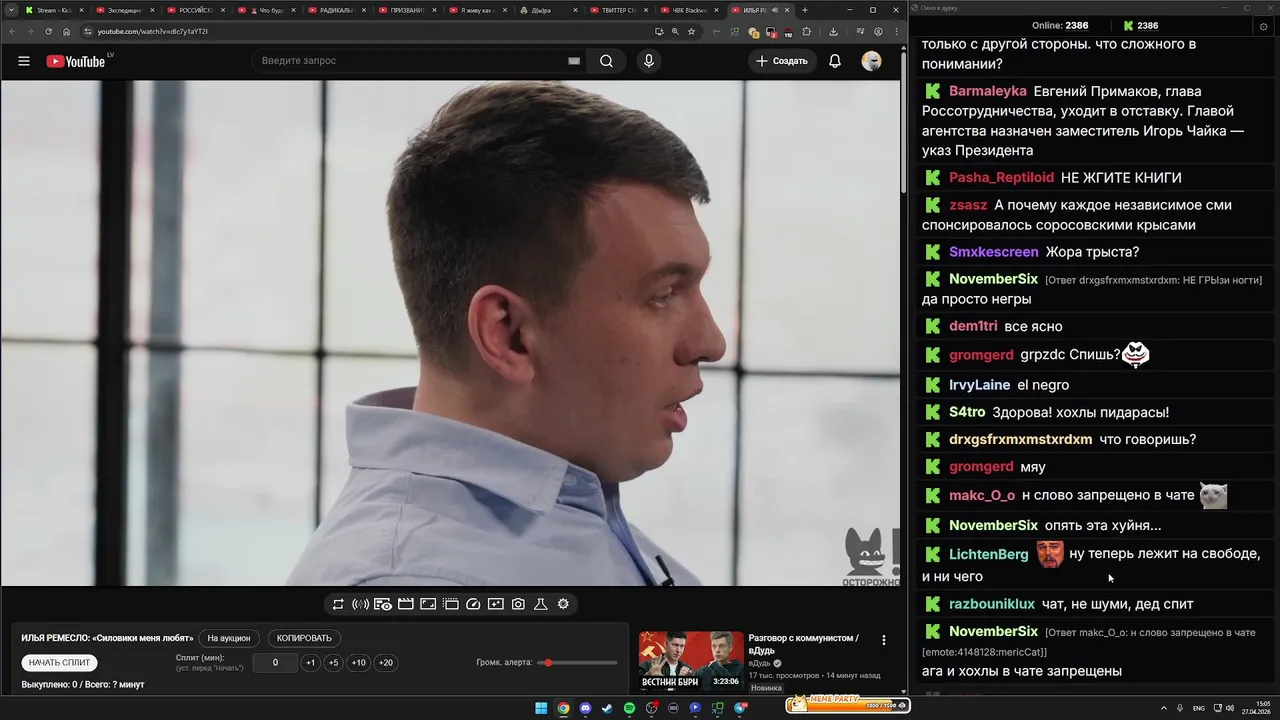1280x720 pixels.
Task: Click the НАЧАТЬ СПЛИТ button
Action: pyautogui.click(x=60, y=663)
